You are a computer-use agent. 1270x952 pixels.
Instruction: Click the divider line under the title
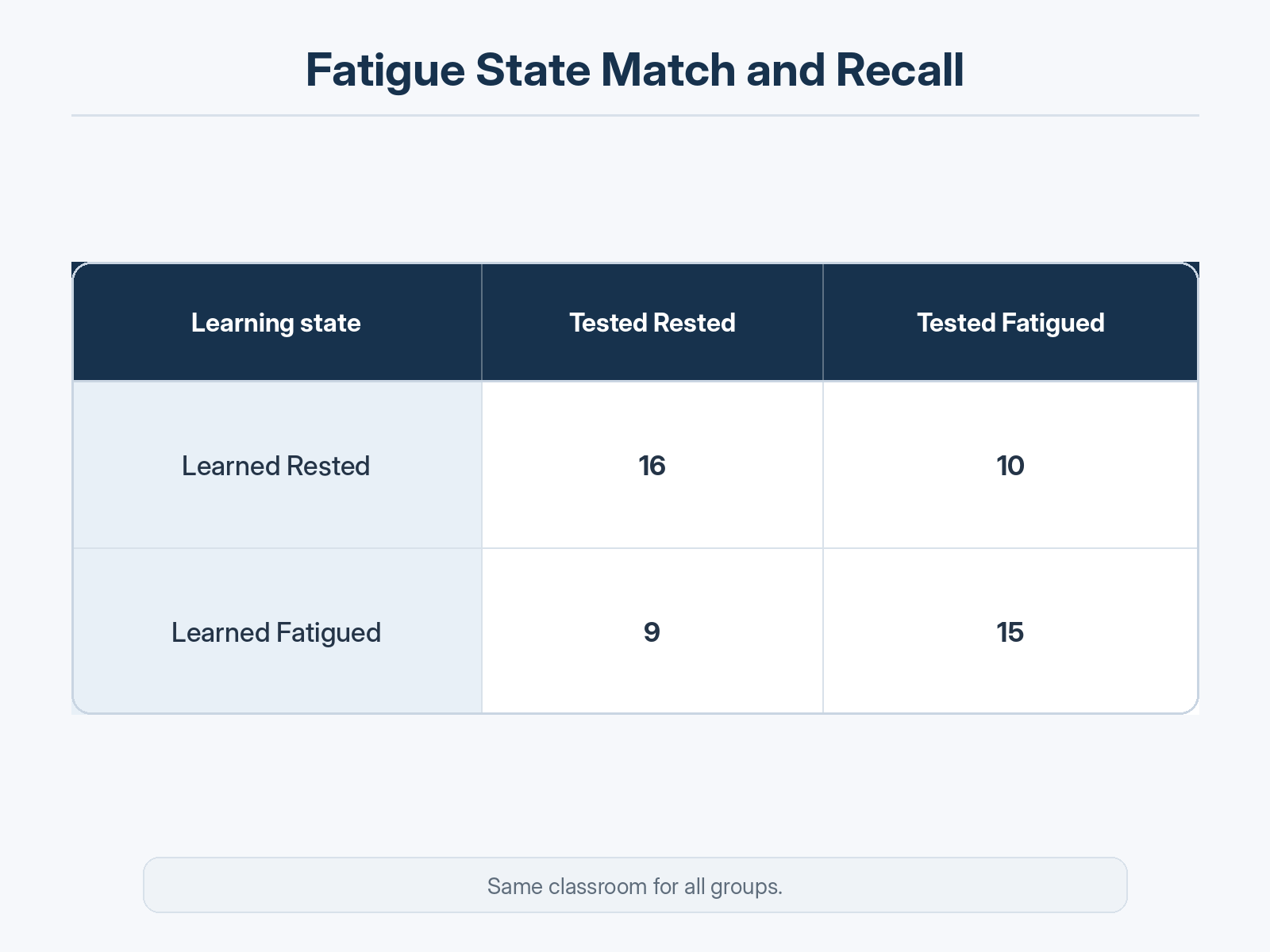pos(635,115)
